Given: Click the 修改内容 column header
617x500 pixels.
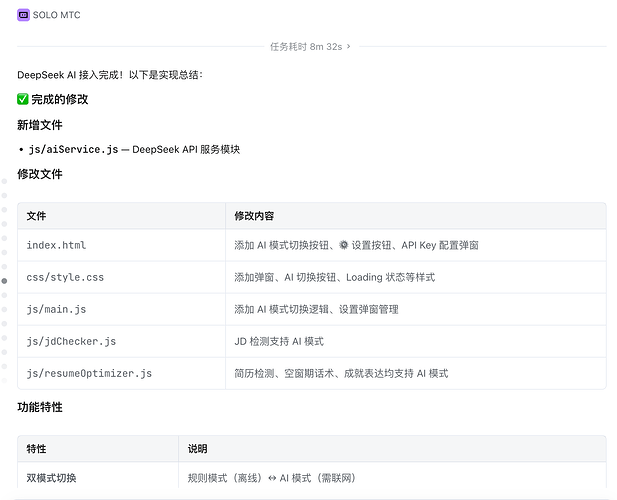Looking at the screenshot, I should [x=416, y=216].
